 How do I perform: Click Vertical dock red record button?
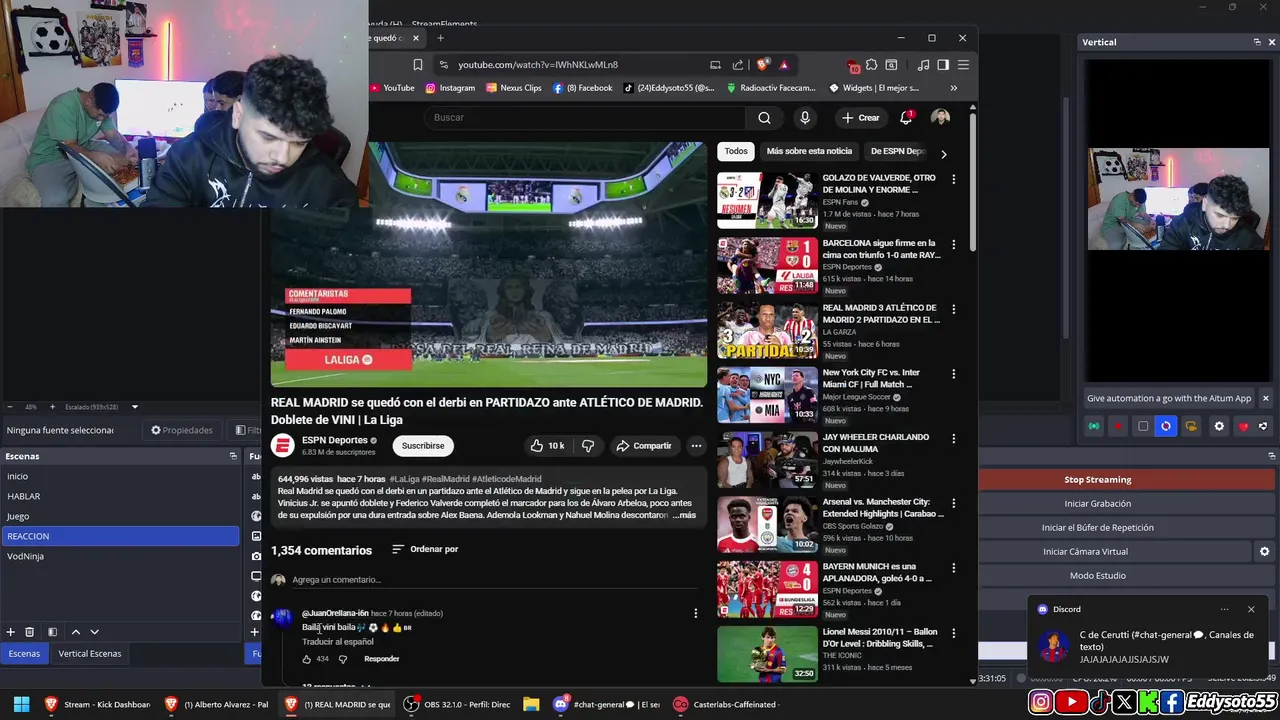(1118, 426)
